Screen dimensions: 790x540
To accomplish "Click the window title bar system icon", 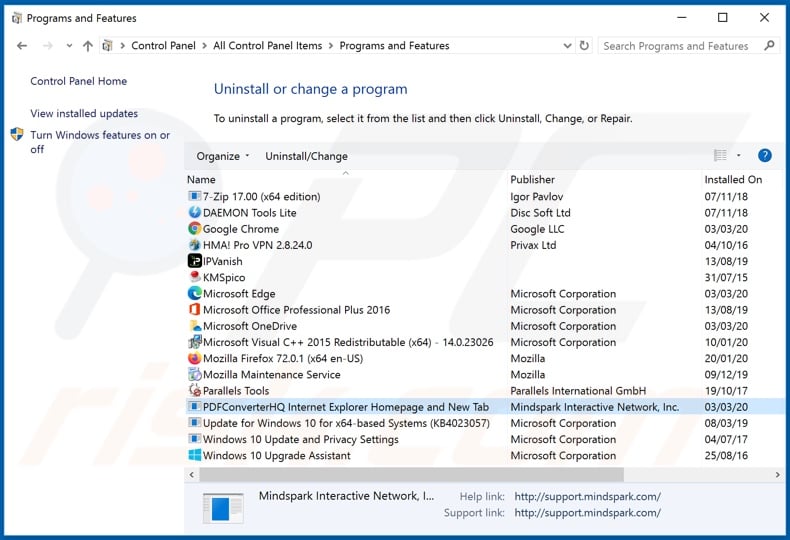I will point(17,18).
